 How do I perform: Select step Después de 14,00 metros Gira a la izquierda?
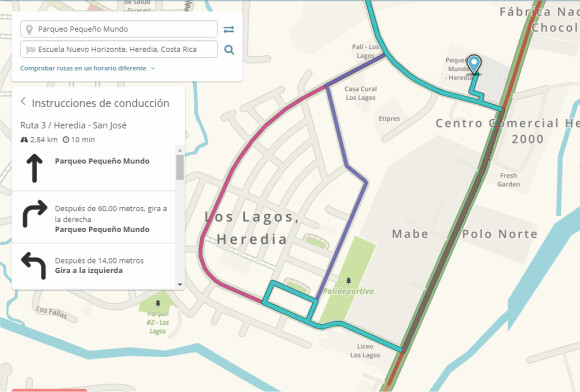(94, 266)
